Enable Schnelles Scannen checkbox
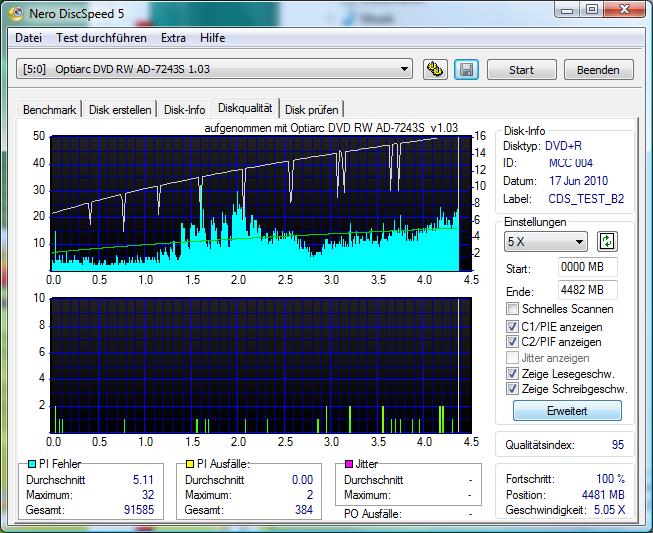The image size is (653, 533). click(x=512, y=309)
